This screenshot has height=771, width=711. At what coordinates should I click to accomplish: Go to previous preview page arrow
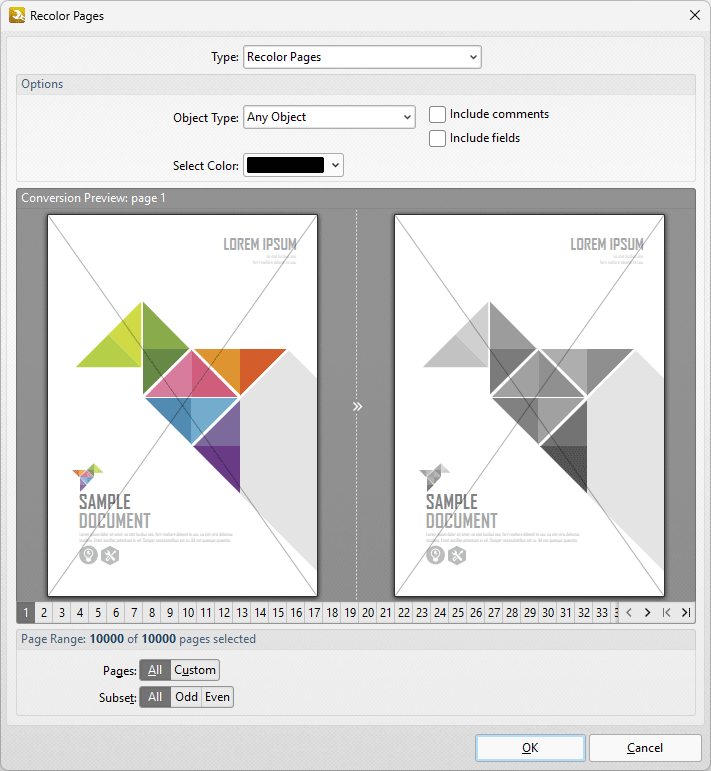(x=629, y=613)
